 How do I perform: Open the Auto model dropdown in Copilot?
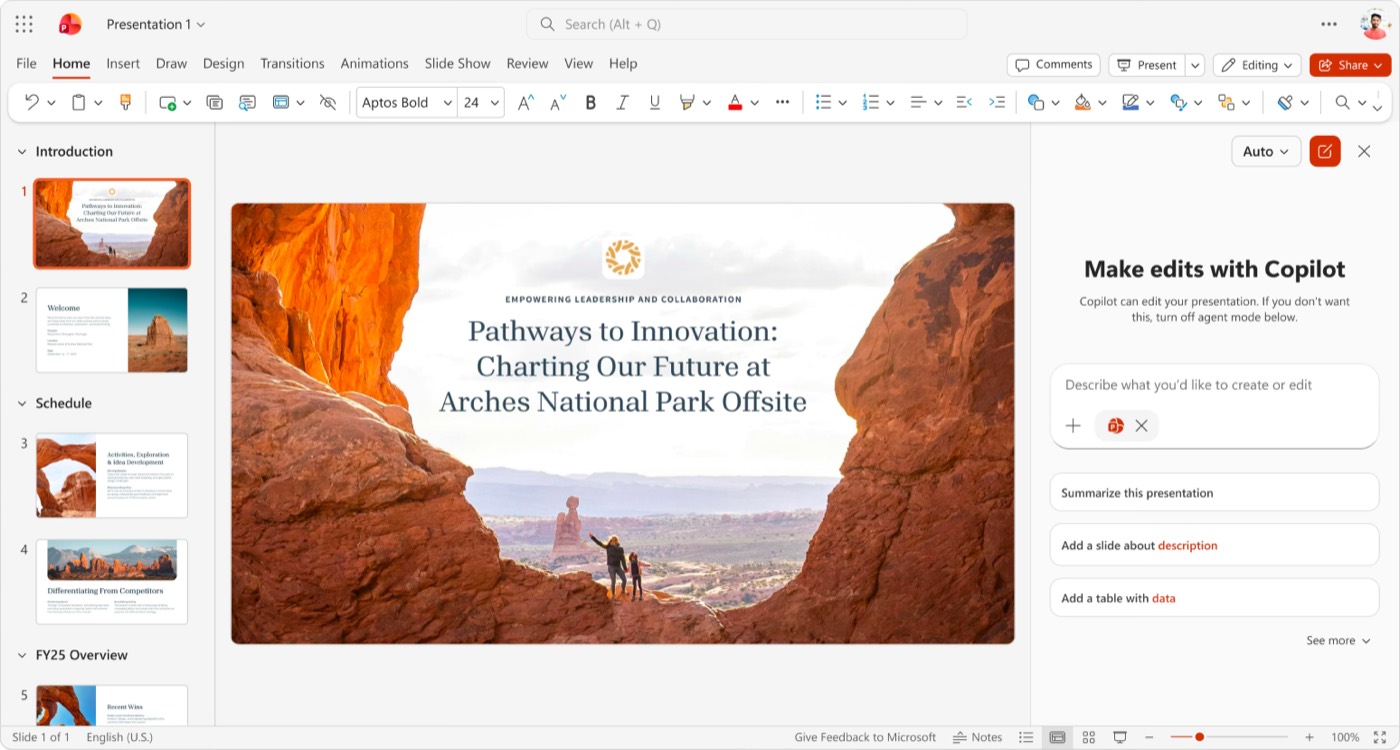(1266, 151)
